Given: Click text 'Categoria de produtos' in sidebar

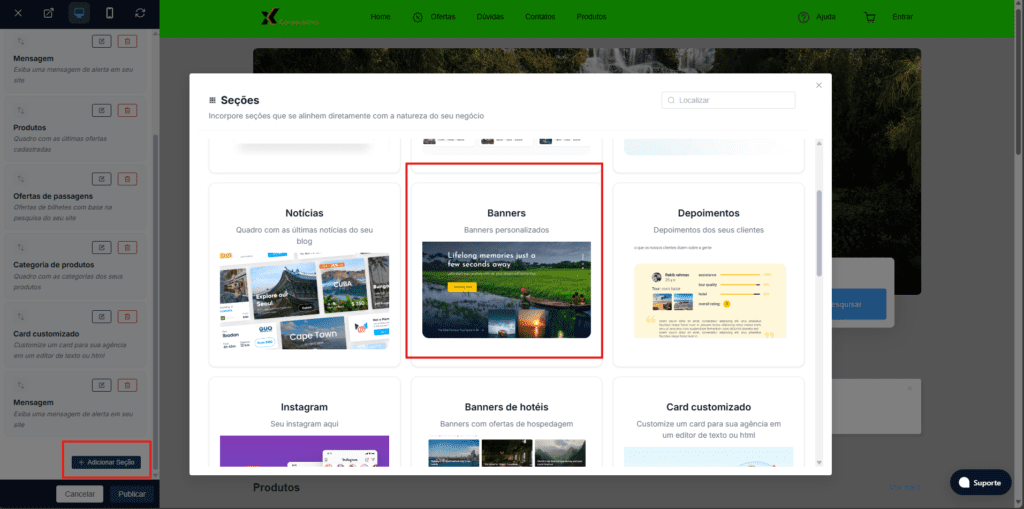Looking at the screenshot, I should coord(54,265).
